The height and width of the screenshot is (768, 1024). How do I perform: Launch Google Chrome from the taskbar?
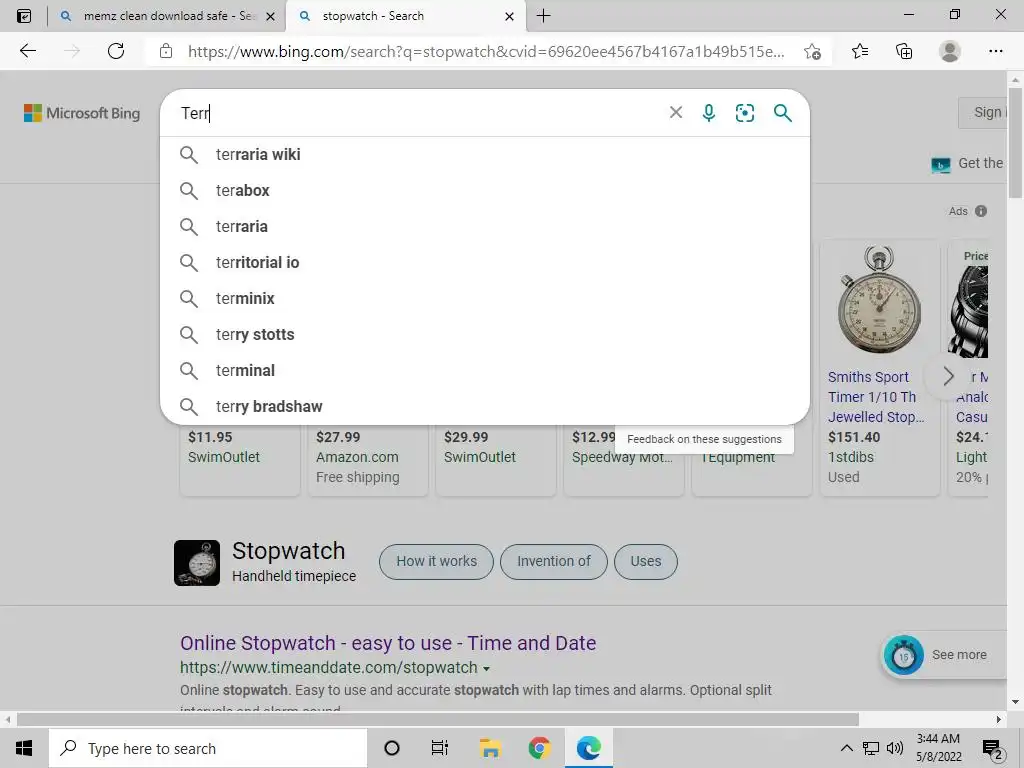pyautogui.click(x=539, y=748)
